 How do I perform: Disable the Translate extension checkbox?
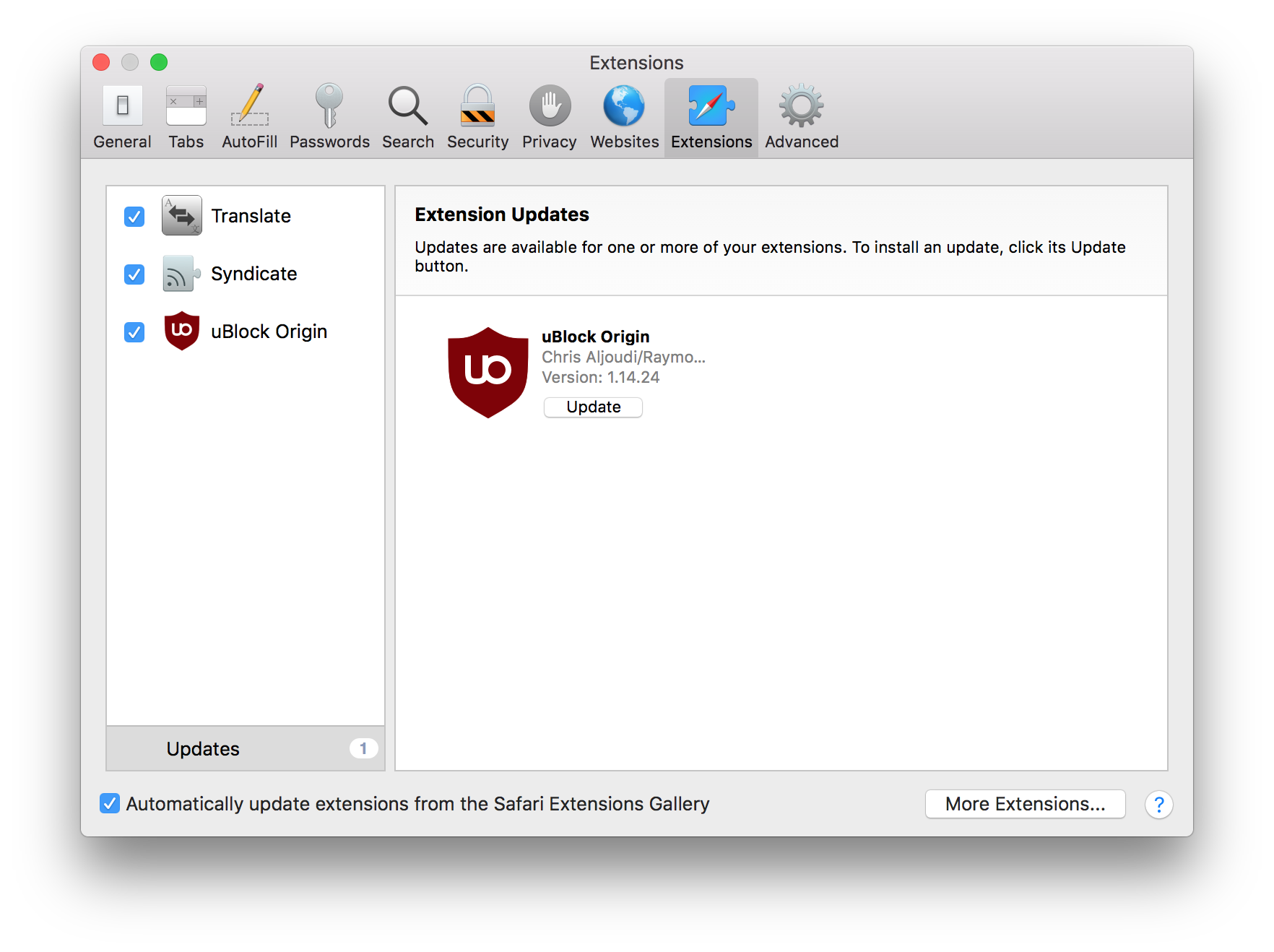134,216
